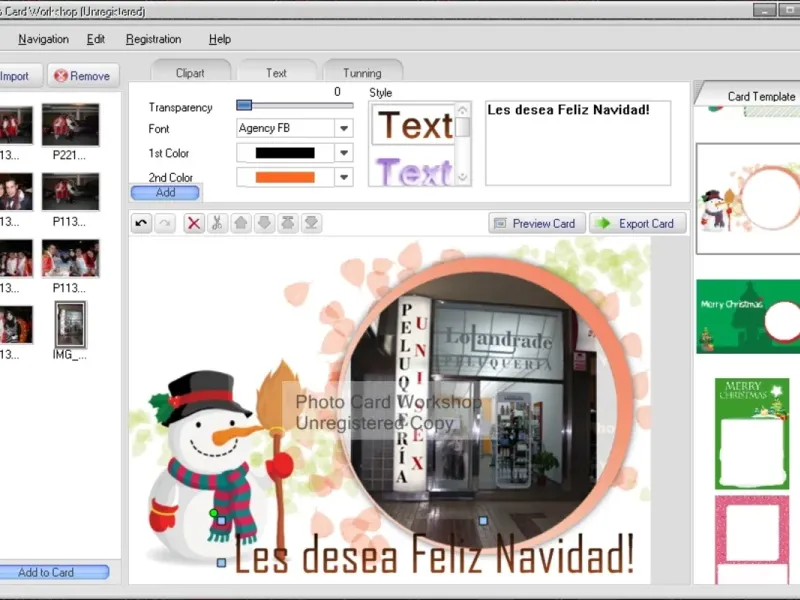Click the 'Les desea Feliz Navidad!' text on card

(x=435, y=555)
